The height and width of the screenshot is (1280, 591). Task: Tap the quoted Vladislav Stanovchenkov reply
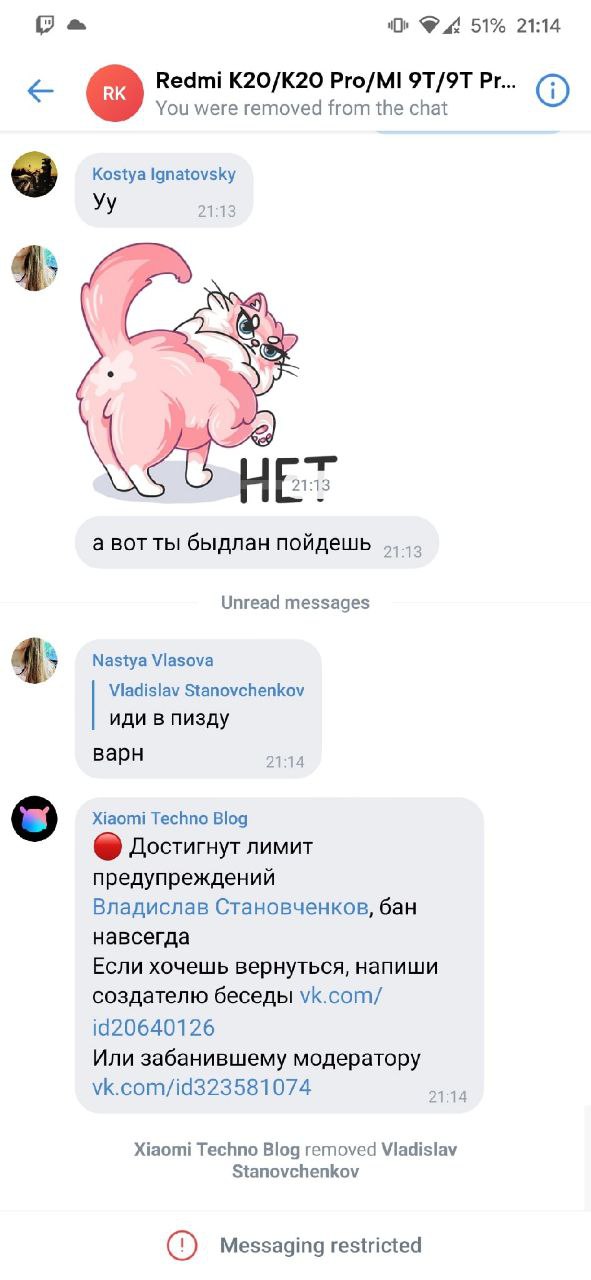pyautogui.click(x=199, y=705)
